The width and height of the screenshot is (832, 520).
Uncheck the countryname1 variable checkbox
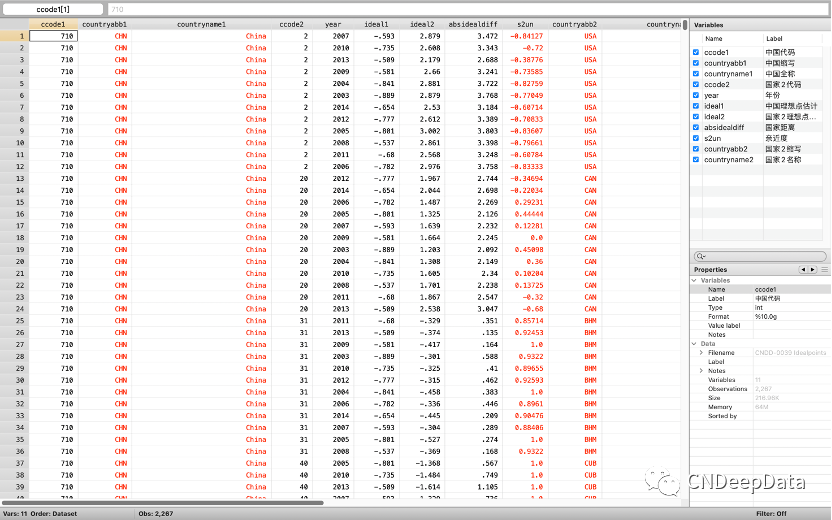point(696,74)
